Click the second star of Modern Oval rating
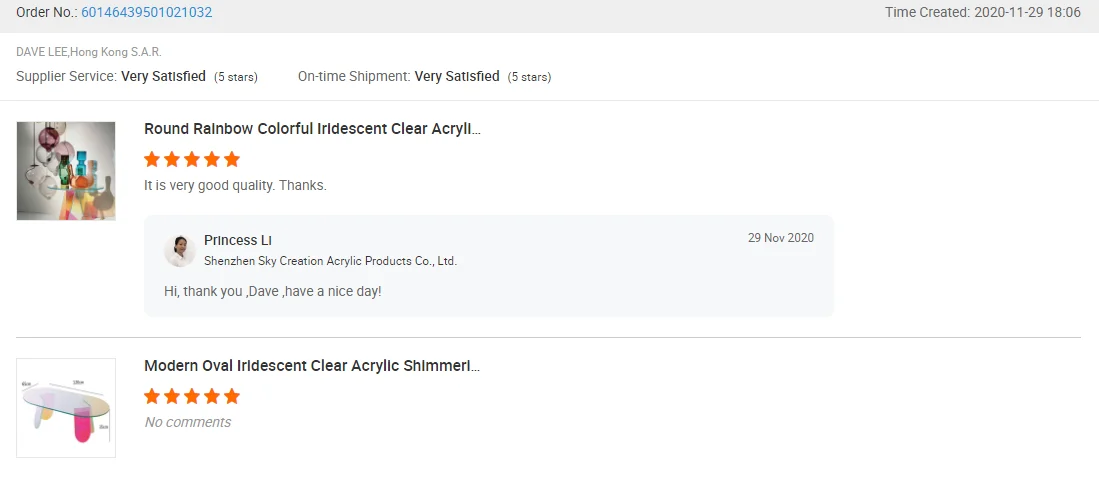This screenshot has width=1099, height=477. coord(172,396)
